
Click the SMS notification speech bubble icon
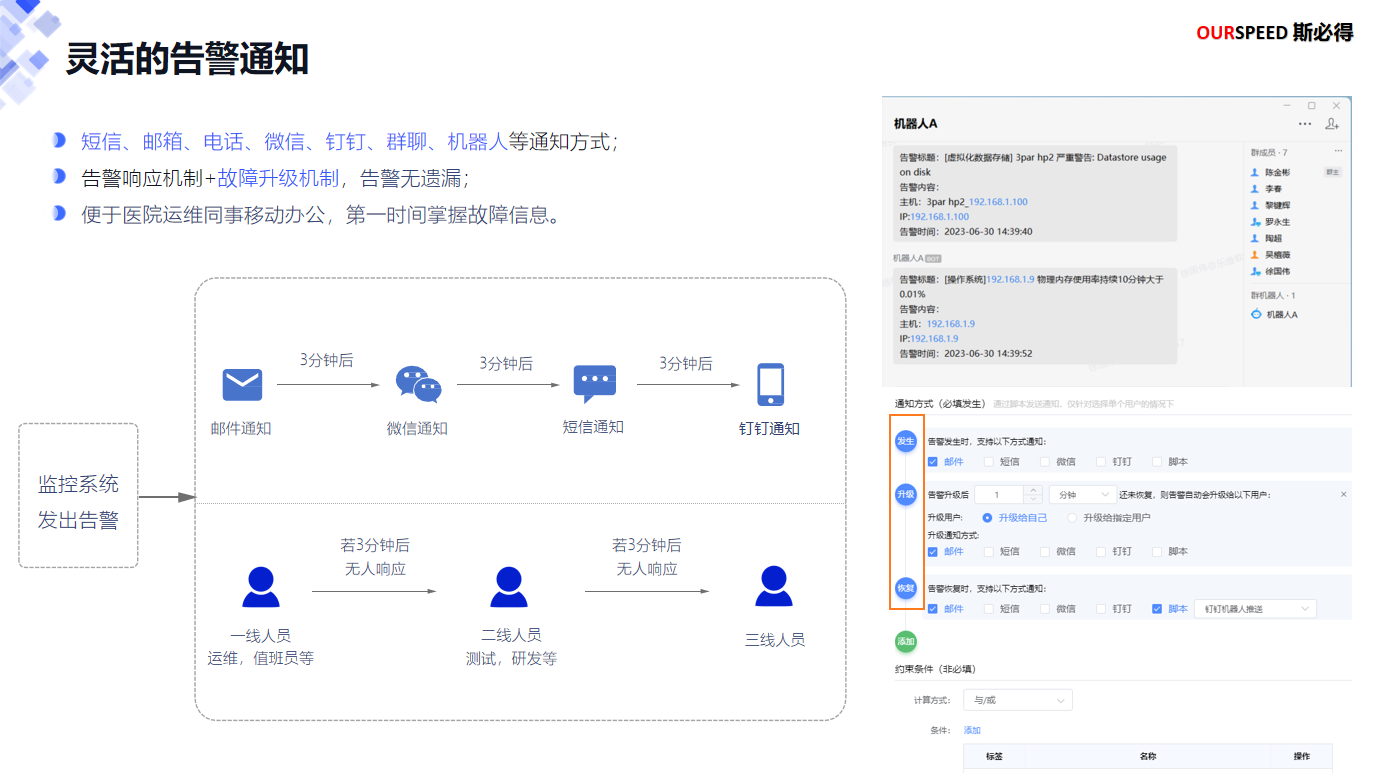[594, 384]
